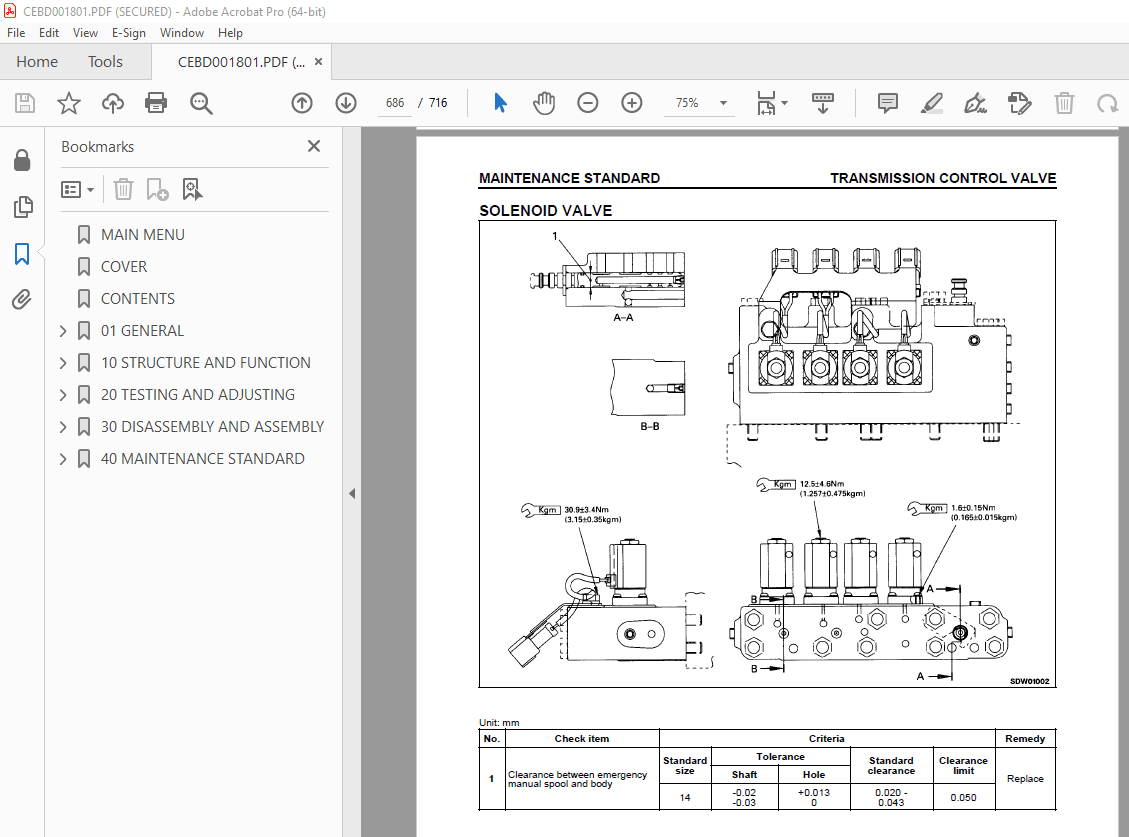Screen dimensions: 1129x837
Task: Click the read mode download-arrow icon
Action: coord(822,103)
